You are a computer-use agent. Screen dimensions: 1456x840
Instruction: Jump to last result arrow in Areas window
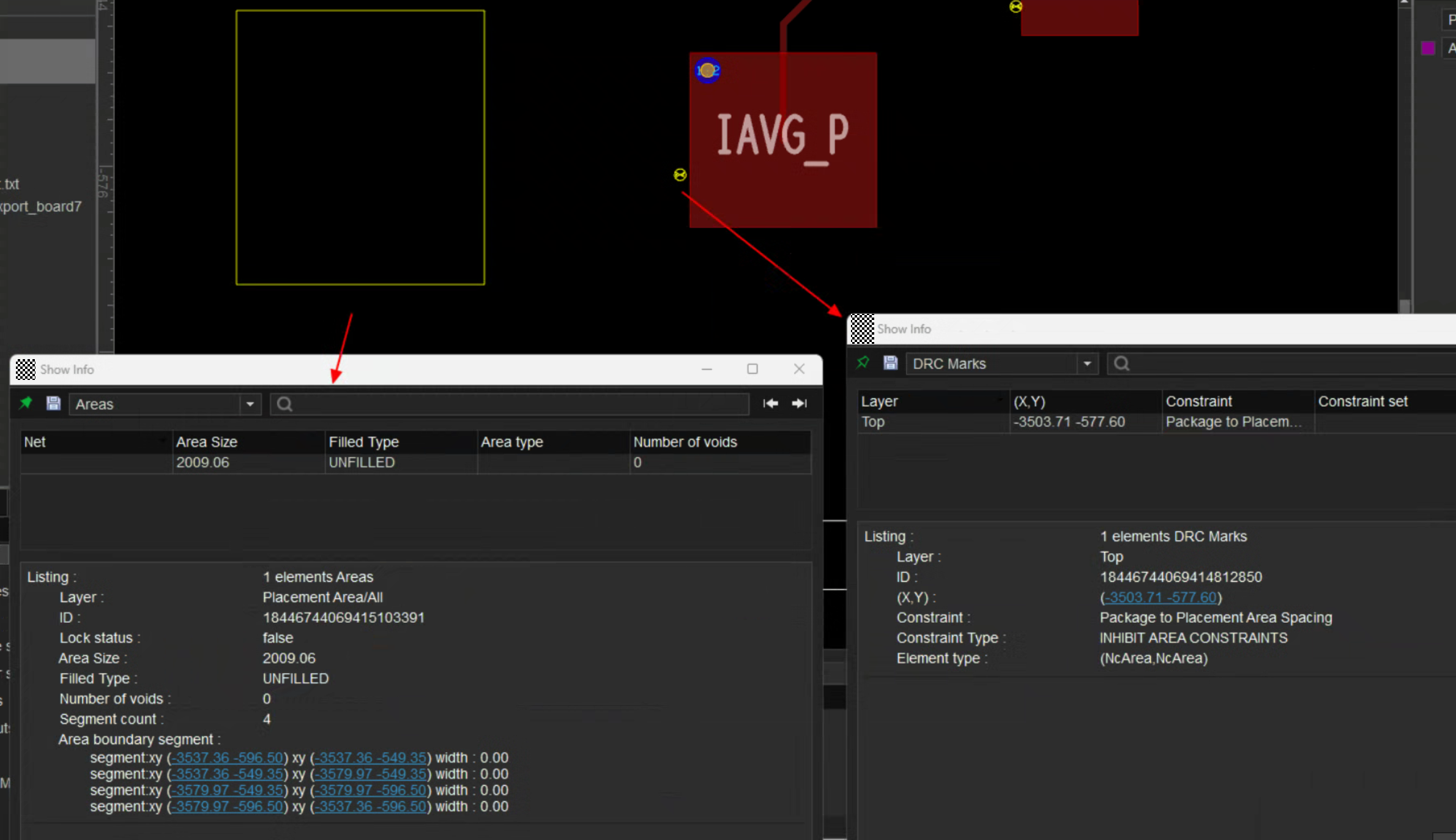pos(799,404)
